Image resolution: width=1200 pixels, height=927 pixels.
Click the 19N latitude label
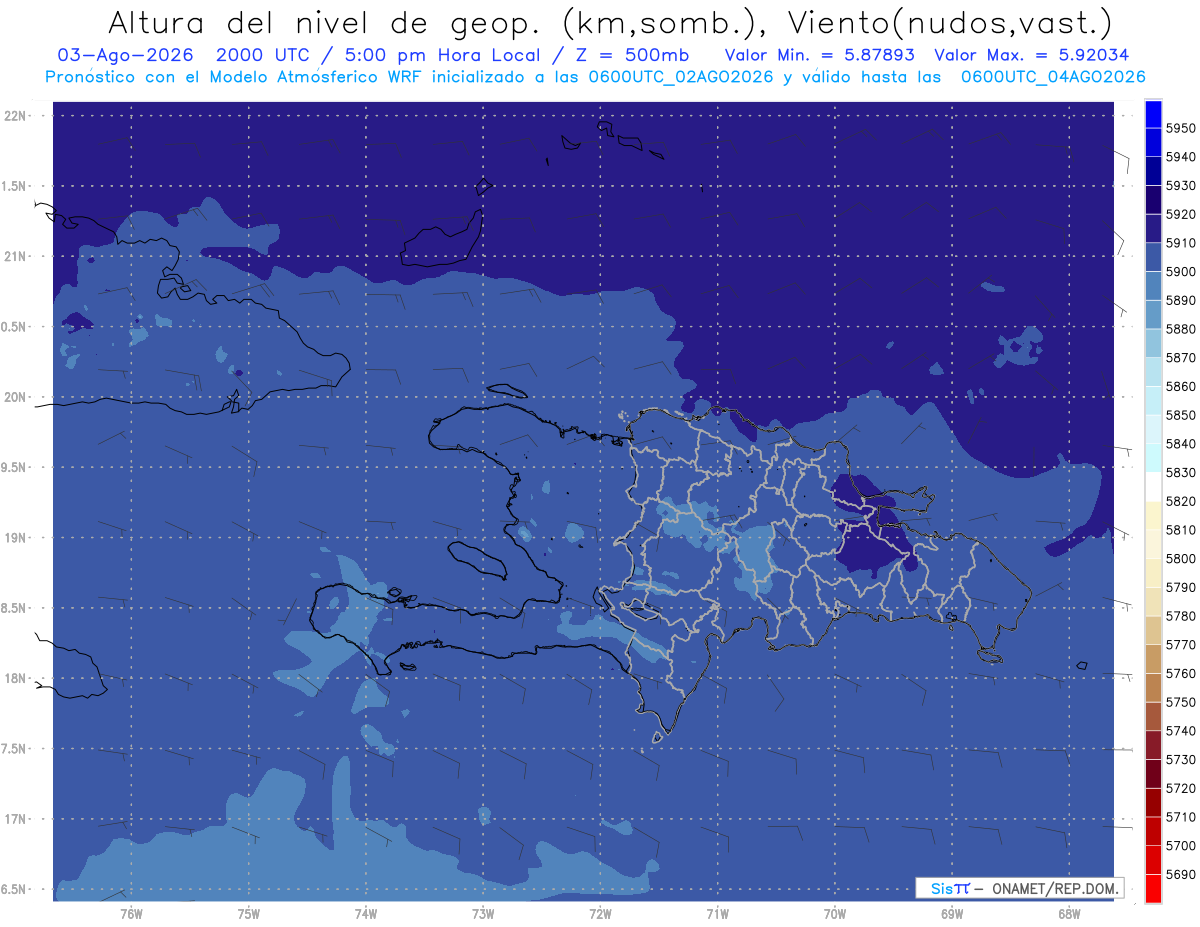[16, 538]
